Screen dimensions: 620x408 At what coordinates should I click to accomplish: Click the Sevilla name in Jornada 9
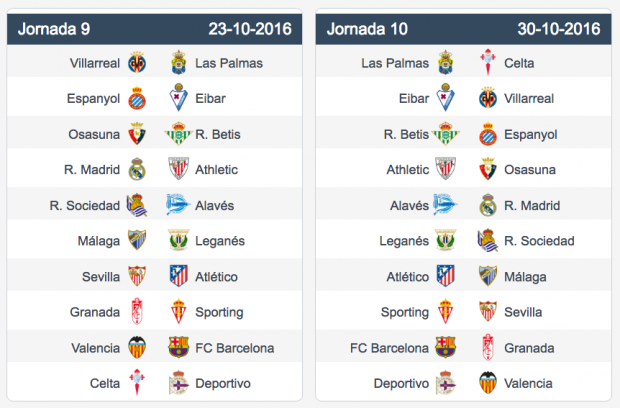coord(101,277)
